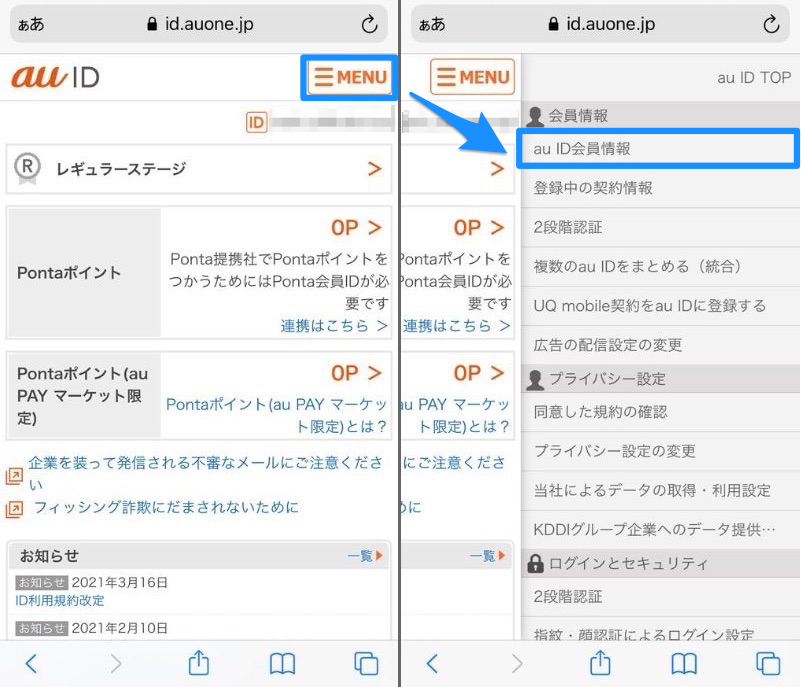The height and width of the screenshot is (687, 801).
Task: Select 登録中の契約情報 menu item
Action: 661,188
